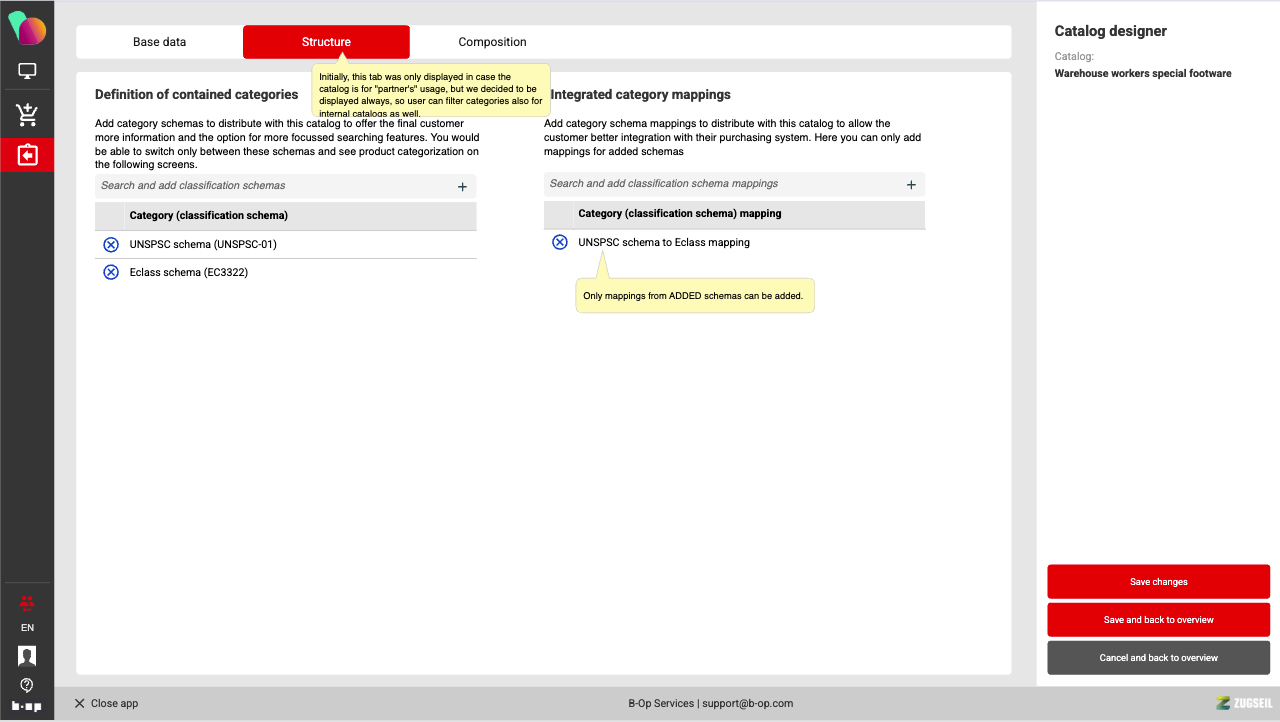Remove the UNSPSC schema (UNSPSC-01) row
The height and width of the screenshot is (722, 1280).
tap(111, 245)
